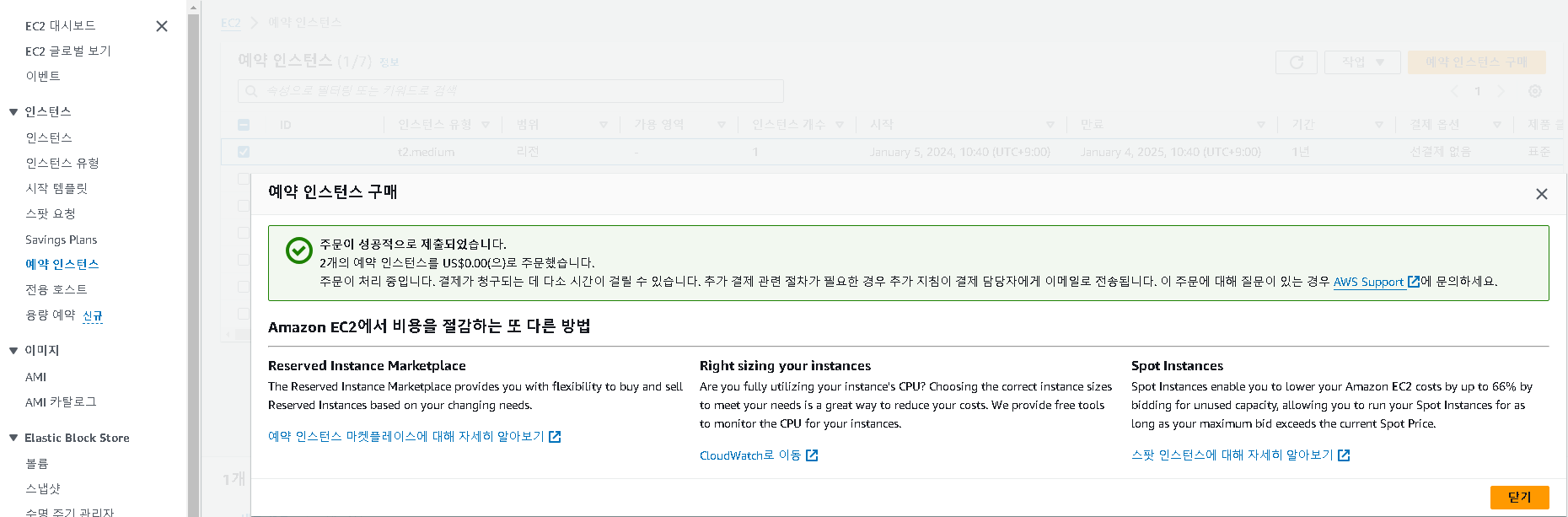The image size is (1568, 517).
Task: Open the AWS Support link
Action: (x=1368, y=282)
